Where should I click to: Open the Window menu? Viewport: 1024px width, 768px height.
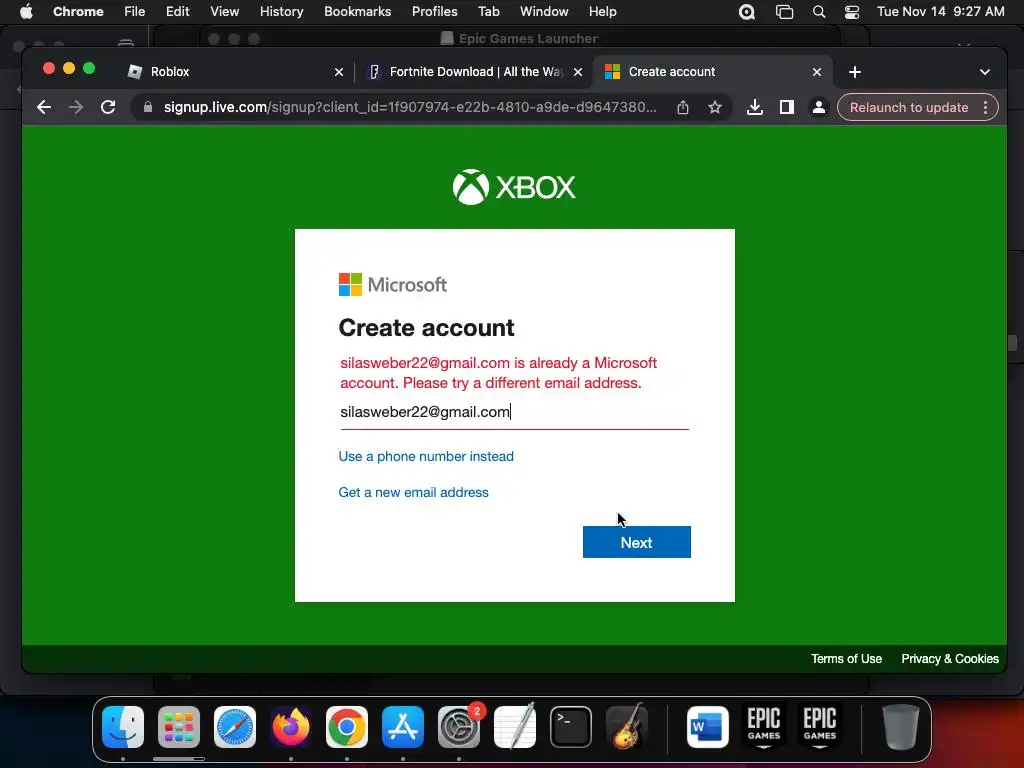coord(544,12)
